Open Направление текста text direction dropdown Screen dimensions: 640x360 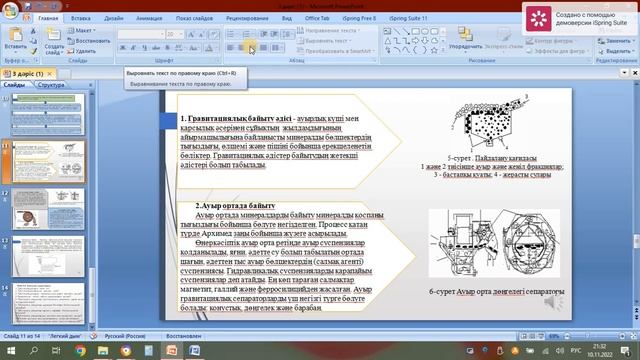[329, 30]
